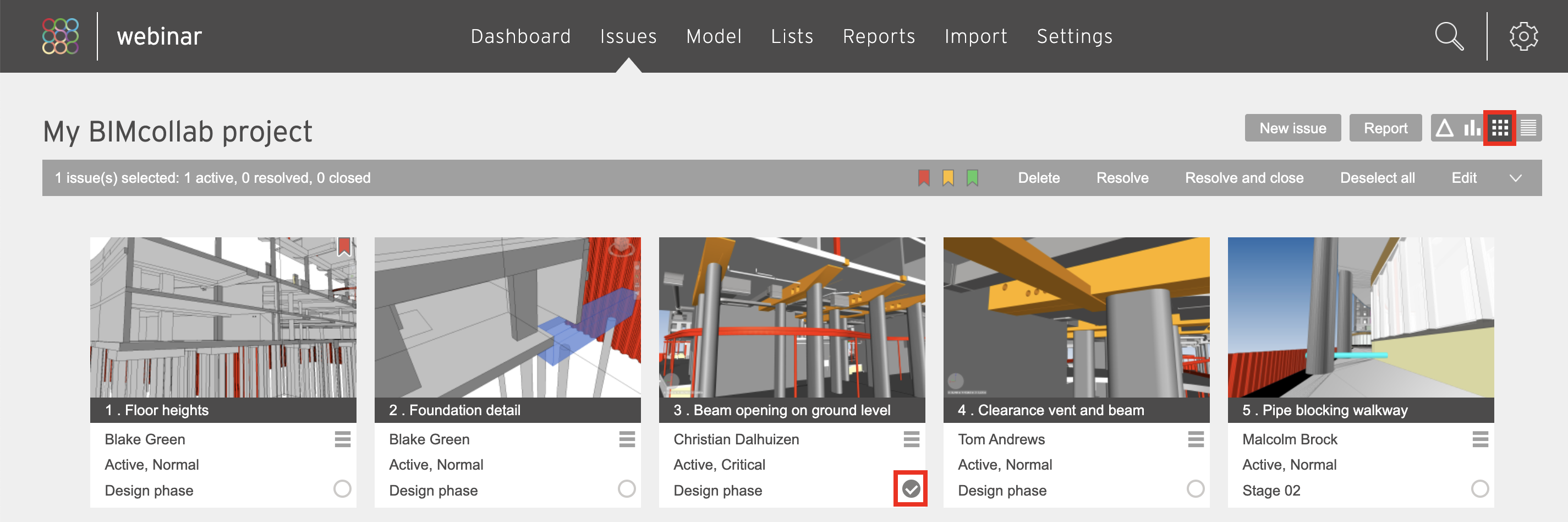Open the search magnifier icon

[x=1449, y=36]
